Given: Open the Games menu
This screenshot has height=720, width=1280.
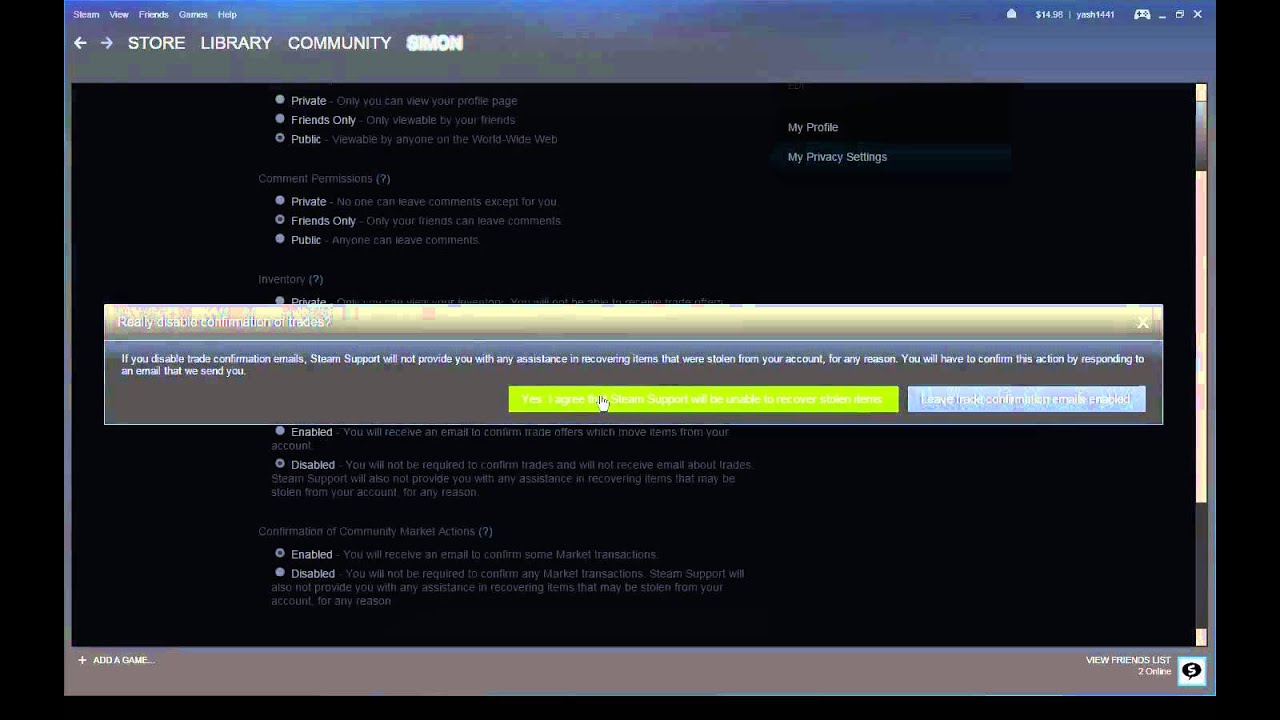Looking at the screenshot, I should tap(193, 14).
